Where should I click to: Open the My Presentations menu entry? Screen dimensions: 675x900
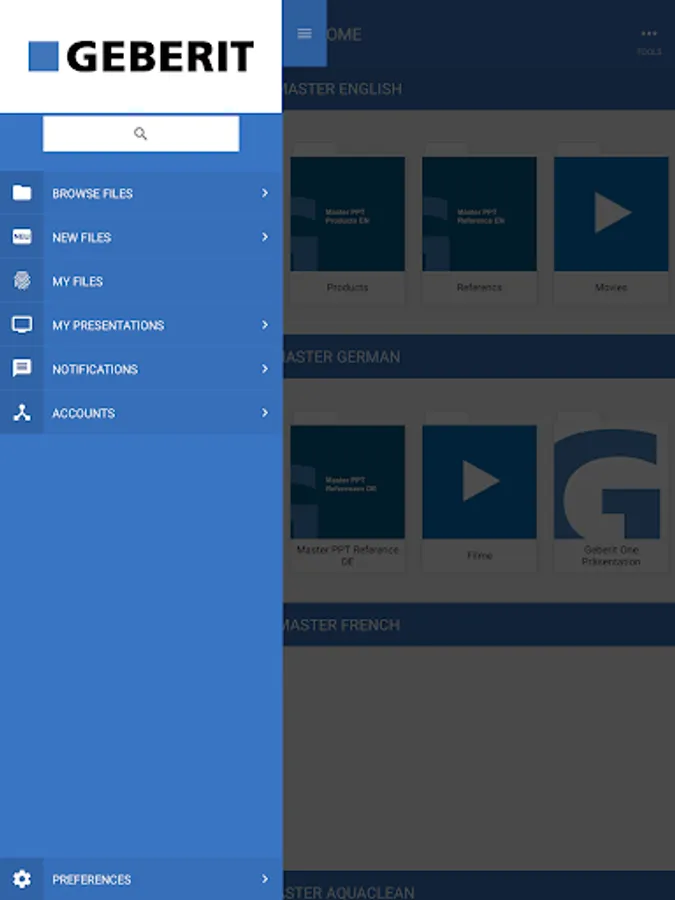(108, 326)
